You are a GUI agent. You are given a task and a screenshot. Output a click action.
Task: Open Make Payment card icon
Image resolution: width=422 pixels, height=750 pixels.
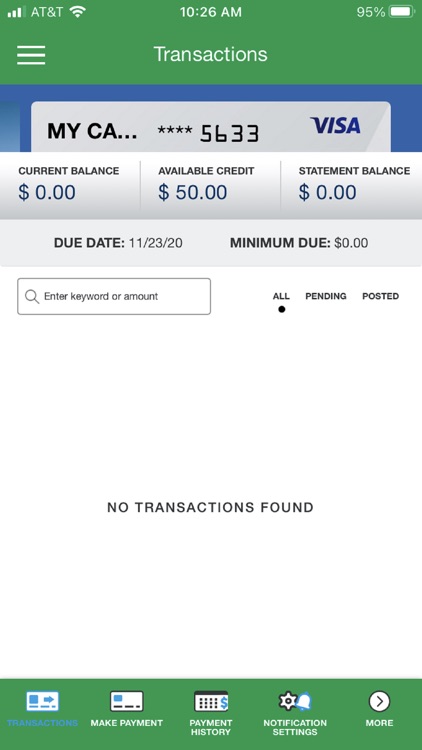tap(127, 702)
